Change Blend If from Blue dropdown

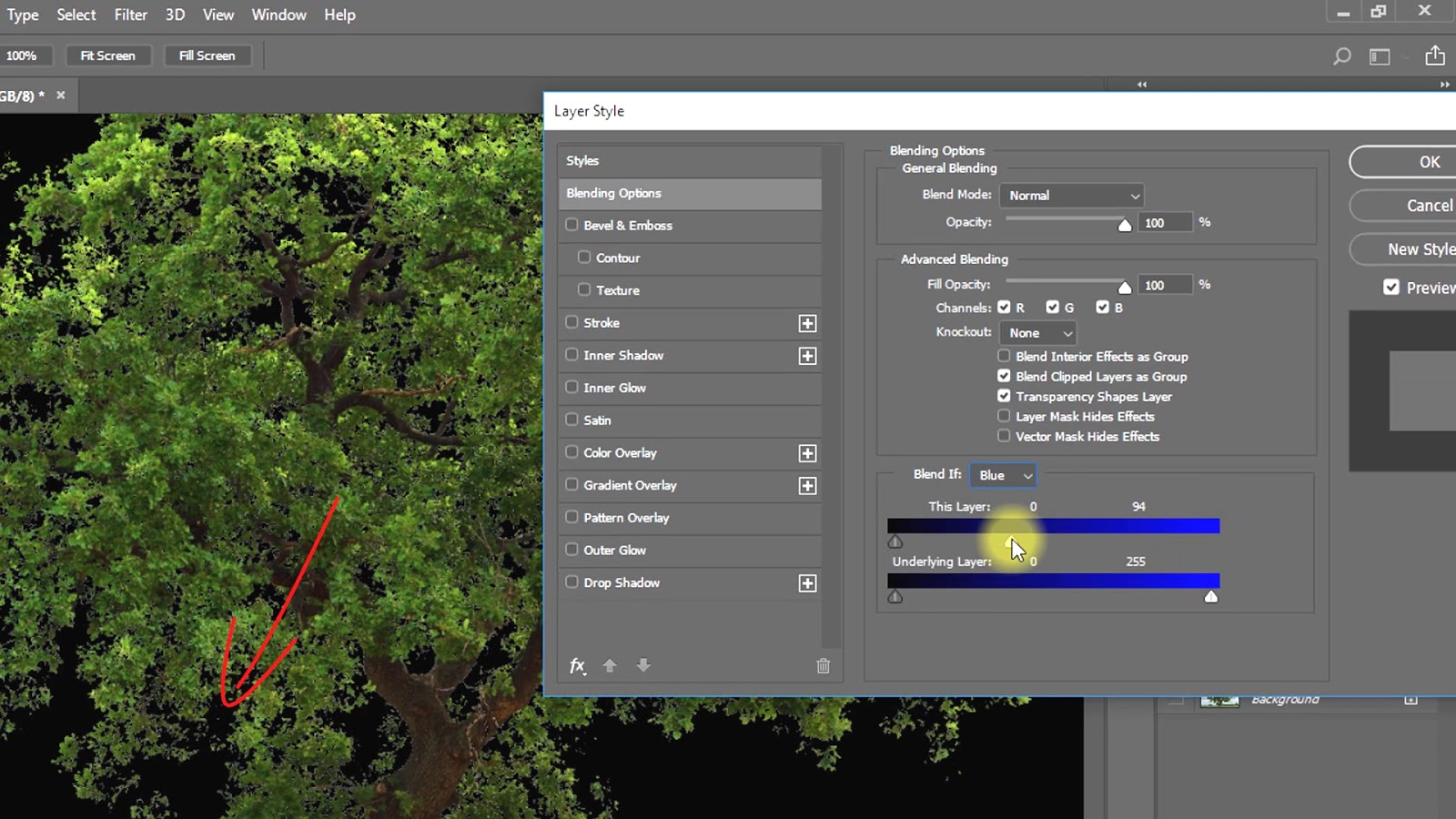[x=1003, y=474]
